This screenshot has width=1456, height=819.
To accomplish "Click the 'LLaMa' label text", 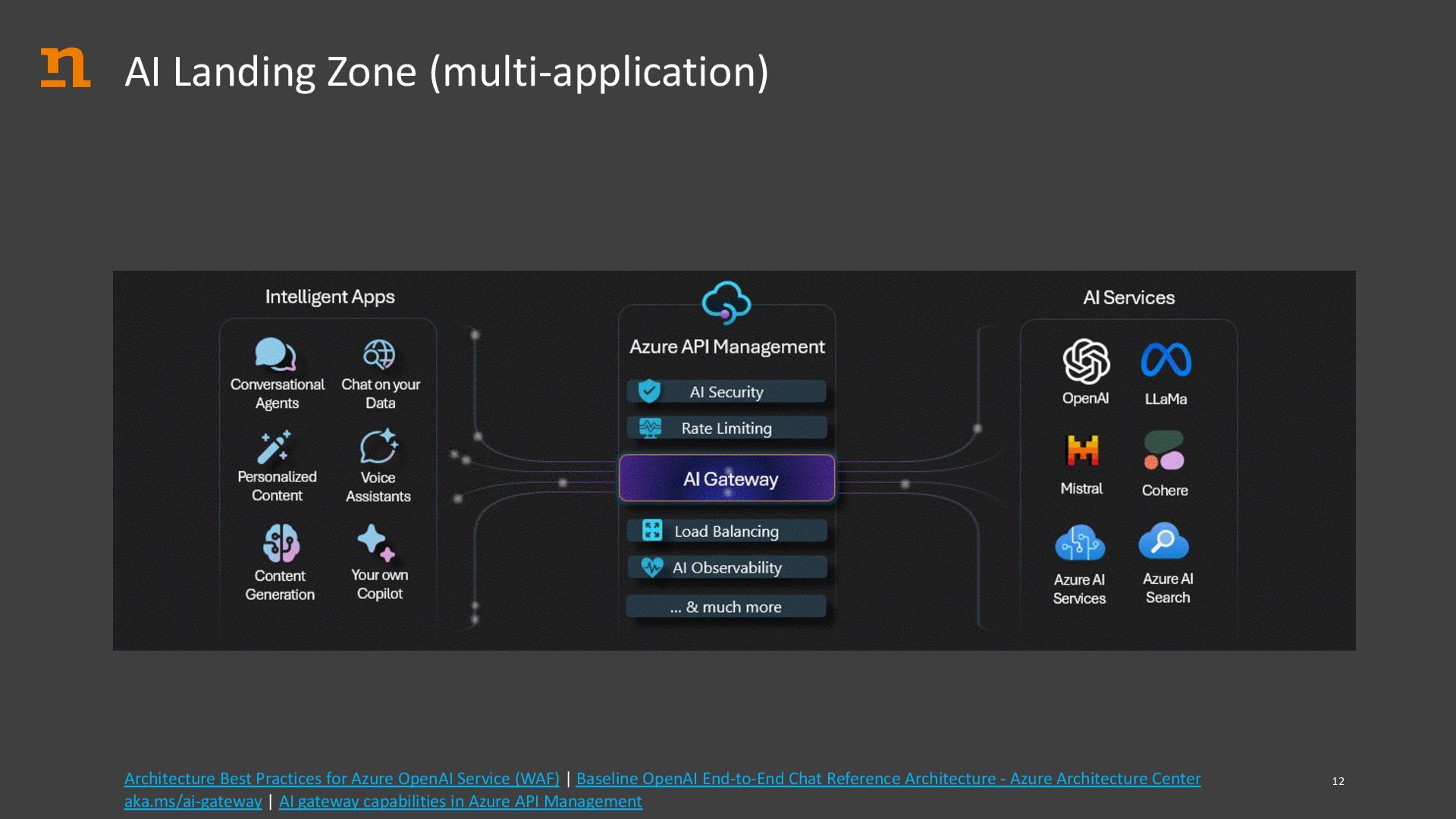I will [1166, 400].
